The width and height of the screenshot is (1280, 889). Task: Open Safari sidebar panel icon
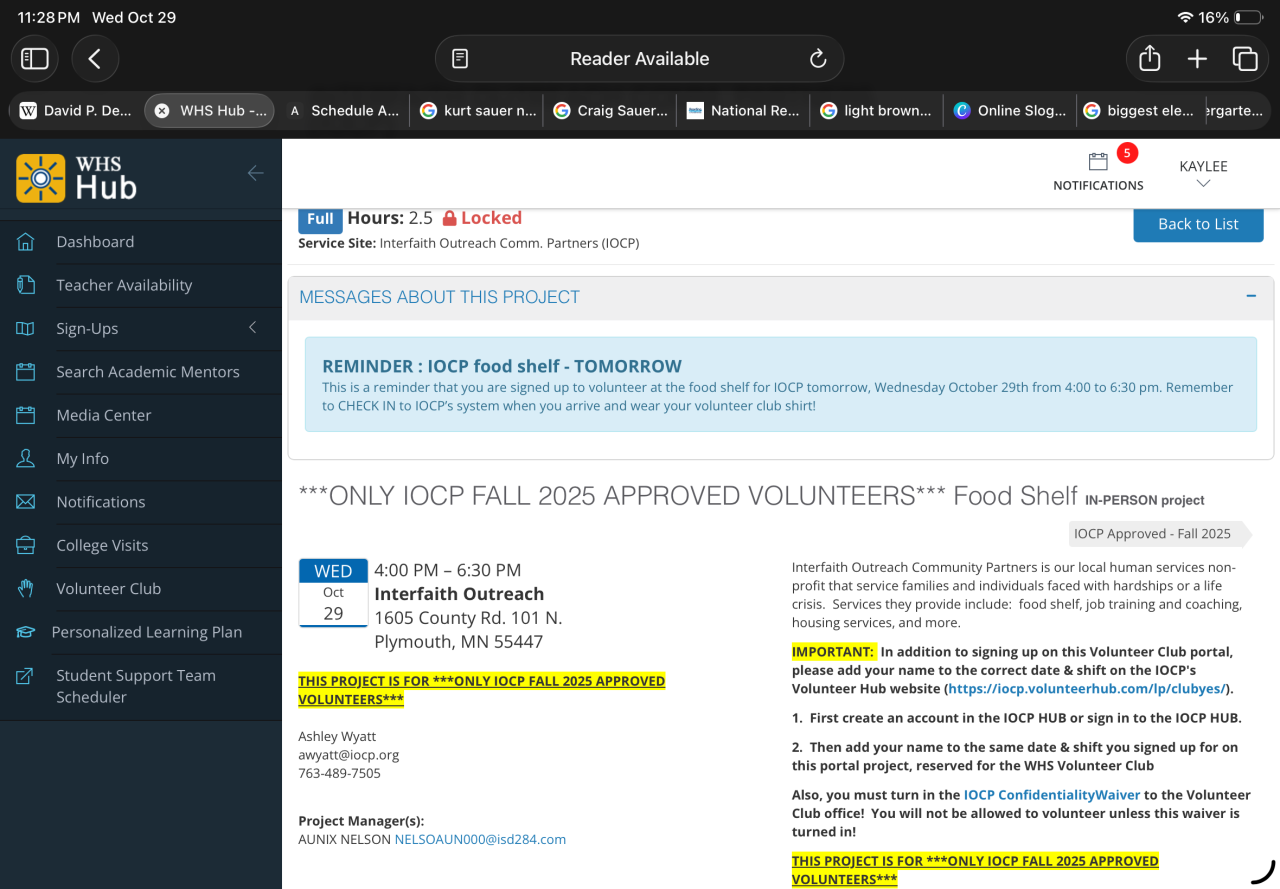pyautogui.click(x=35, y=59)
